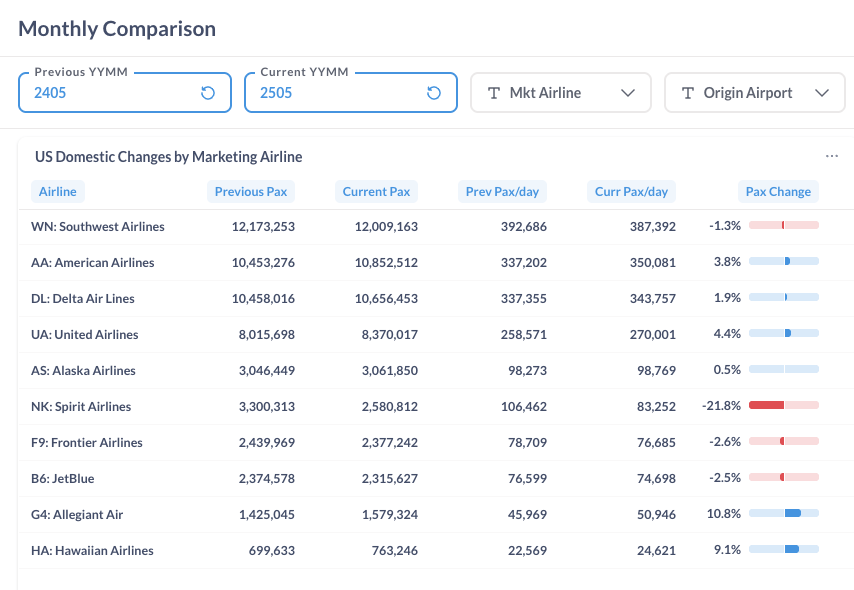Sort by the Prev Pax/day column header
This screenshot has height=590, width=854.
pyautogui.click(x=502, y=192)
